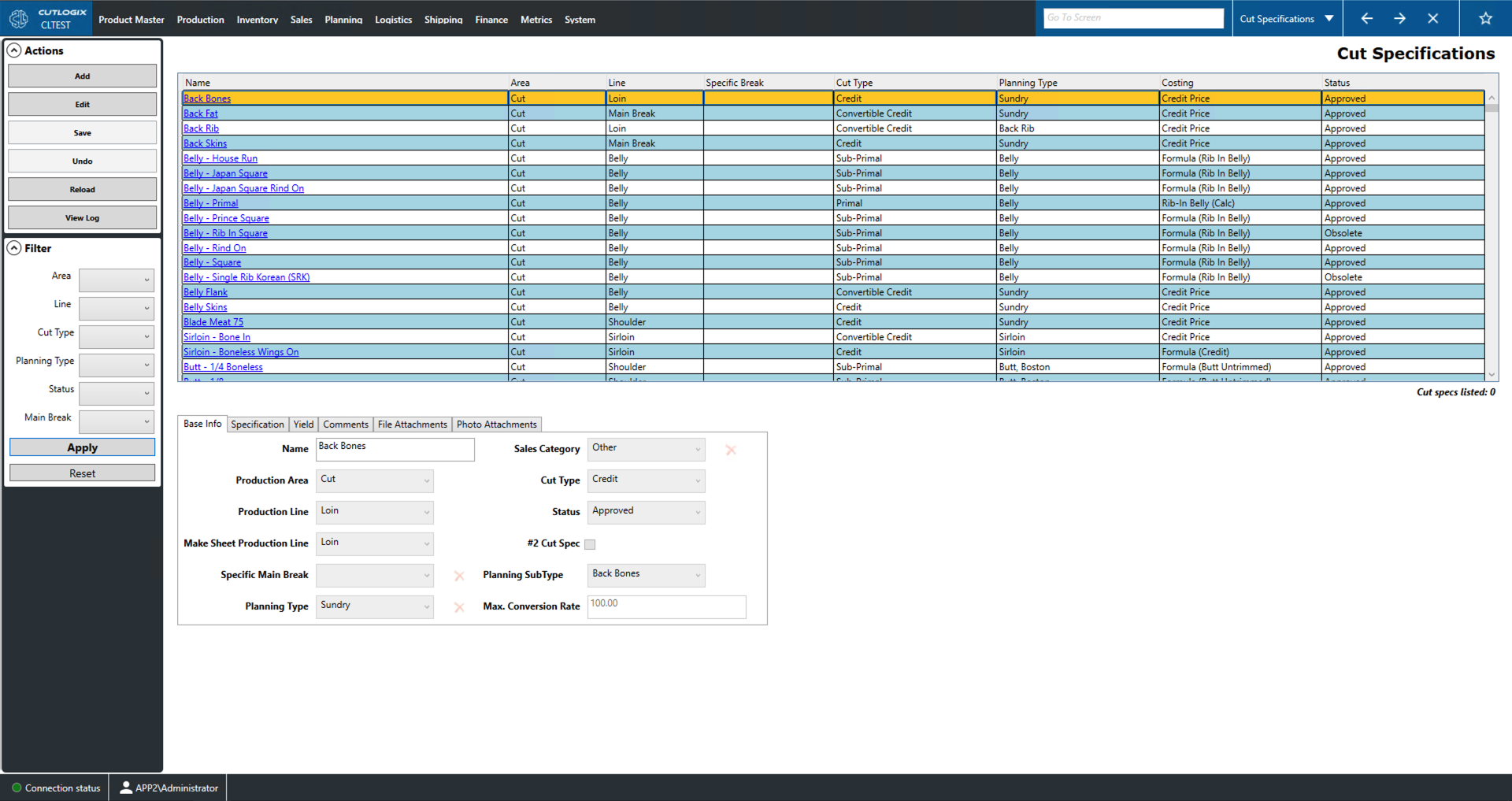Collapse the Filter panel with its chevron

14,248
